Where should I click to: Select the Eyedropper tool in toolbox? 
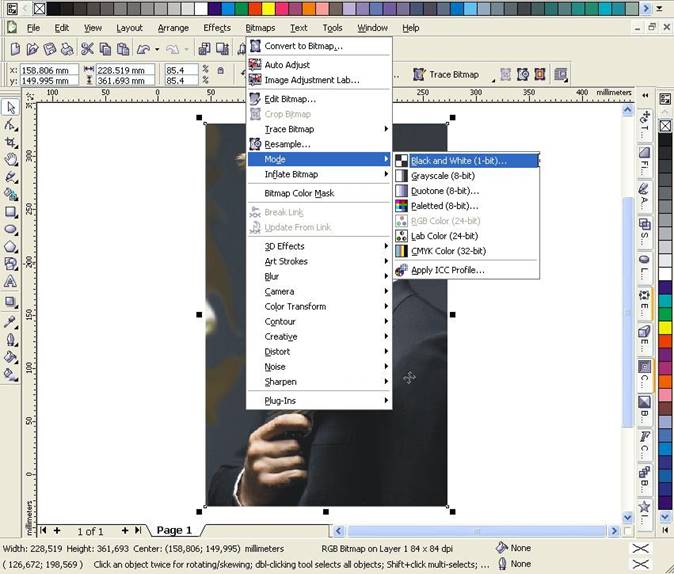(10, 322)
